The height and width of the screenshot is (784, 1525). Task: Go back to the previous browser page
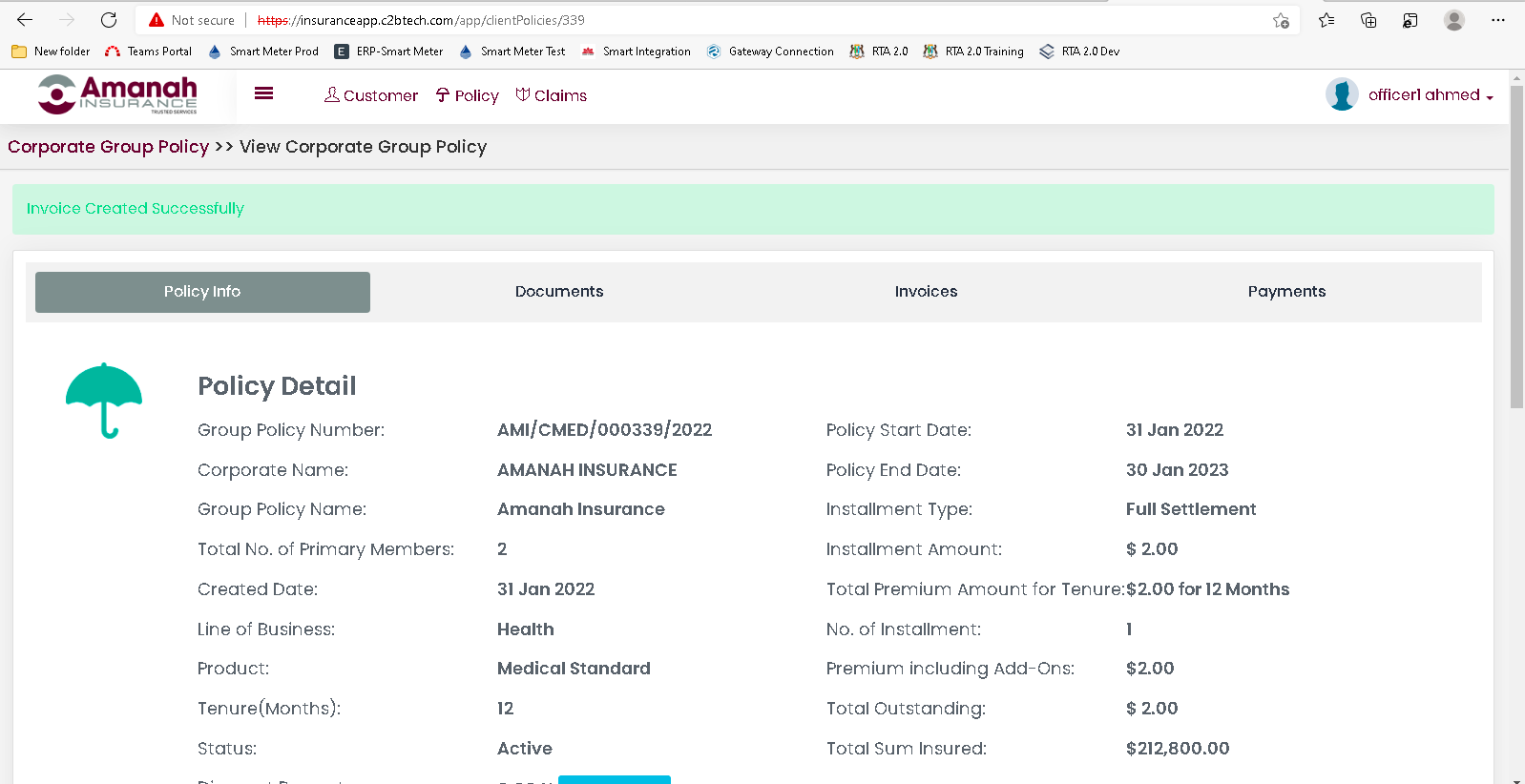[x=25, y=19]
